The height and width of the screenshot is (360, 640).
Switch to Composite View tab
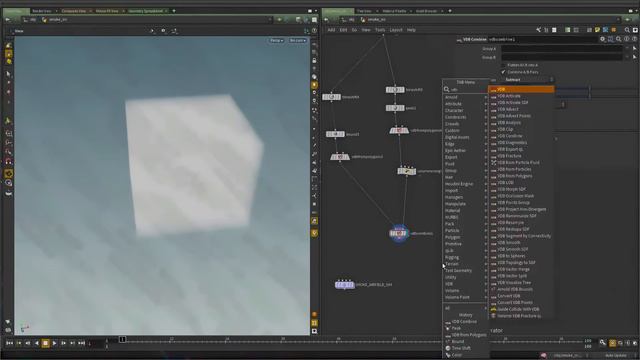click(73, 11)
